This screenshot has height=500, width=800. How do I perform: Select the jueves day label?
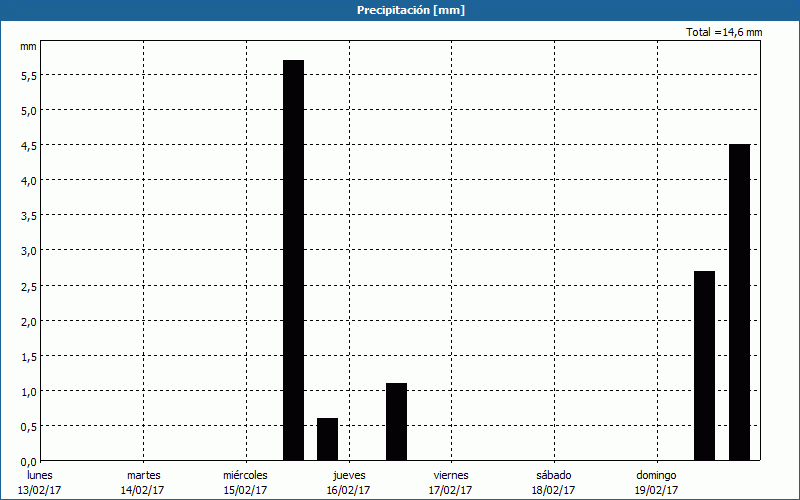[x=349, y=475]
